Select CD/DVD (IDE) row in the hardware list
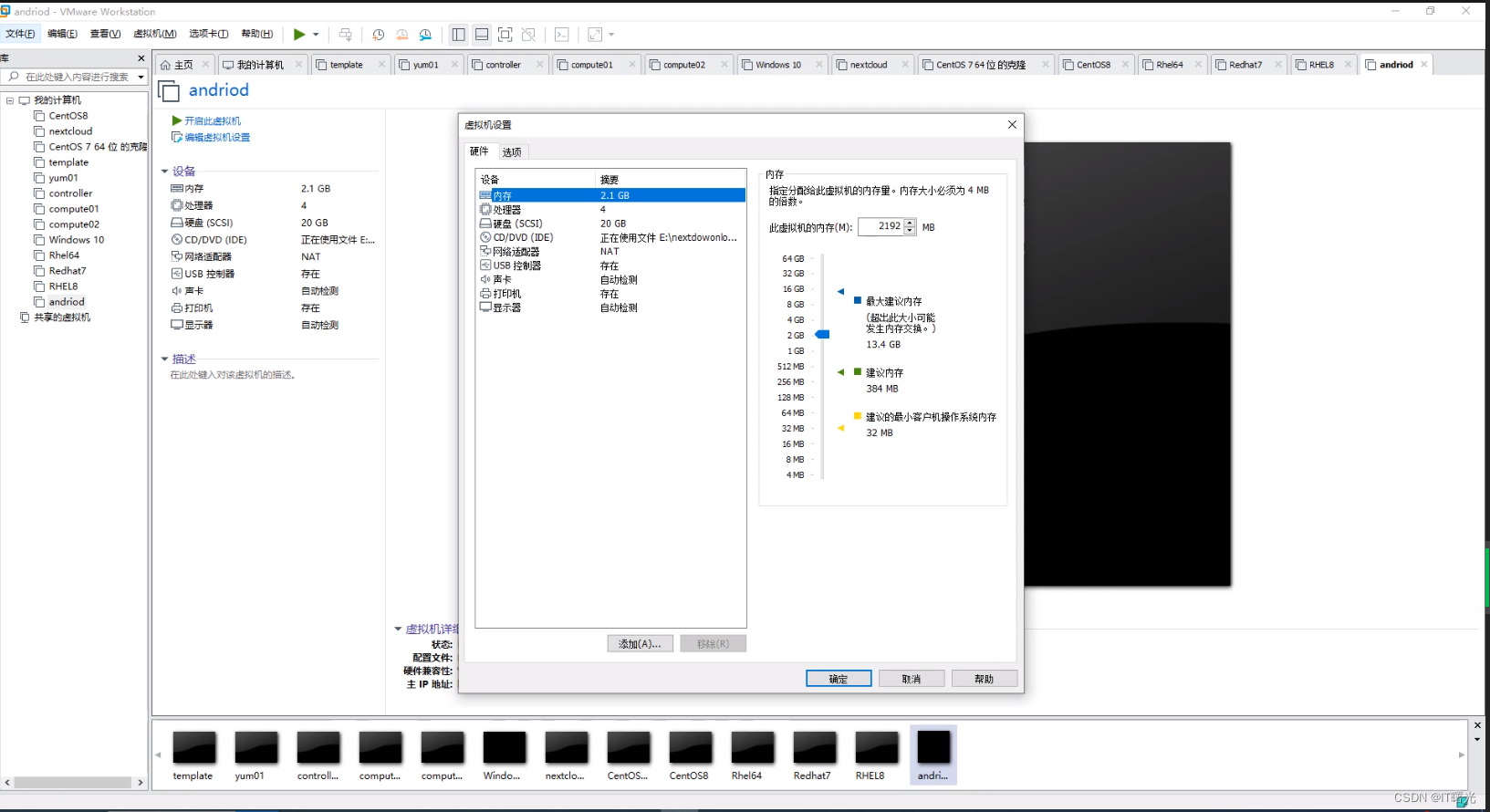1490x812 pixels. (611, 237)
